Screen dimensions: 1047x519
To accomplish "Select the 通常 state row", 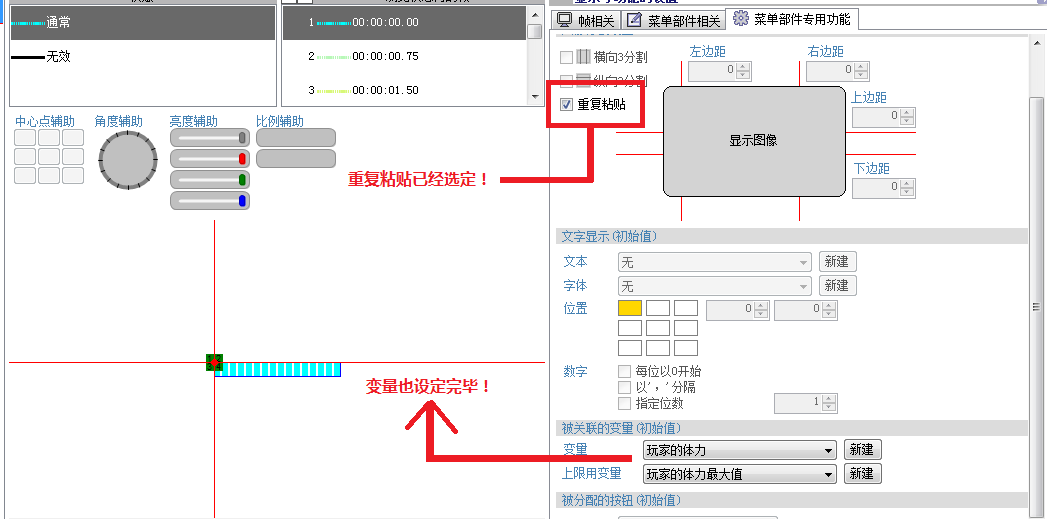I will click(143, 23).
